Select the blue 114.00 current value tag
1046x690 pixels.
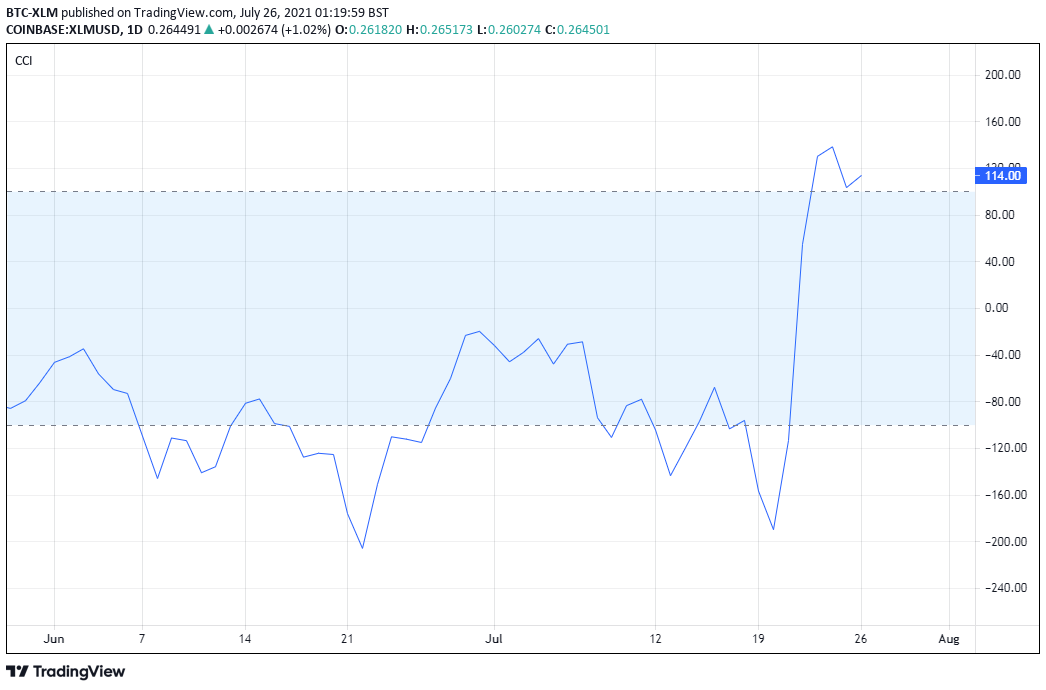(1001, 176)
